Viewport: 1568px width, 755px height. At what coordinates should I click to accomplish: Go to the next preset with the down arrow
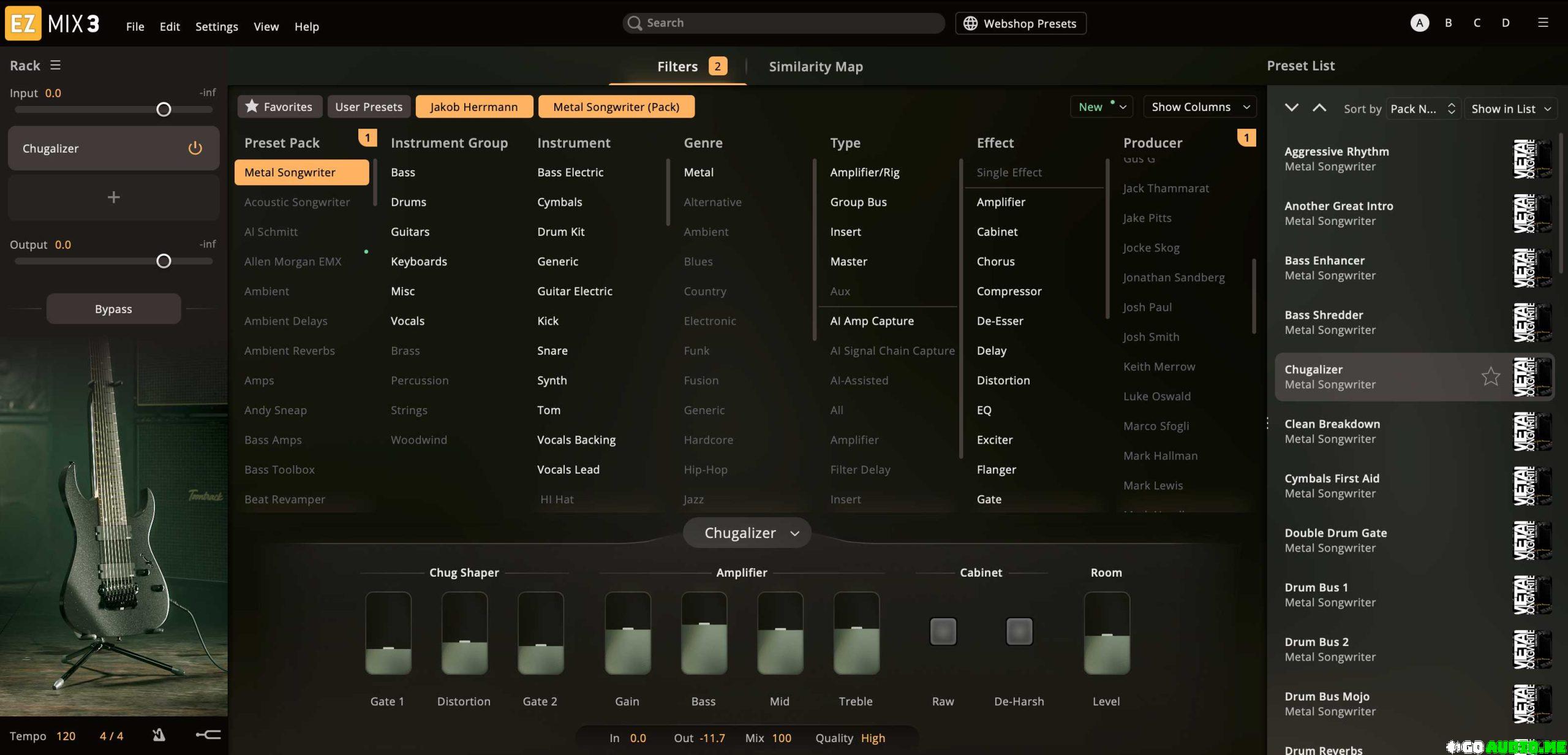[1291, 108]
